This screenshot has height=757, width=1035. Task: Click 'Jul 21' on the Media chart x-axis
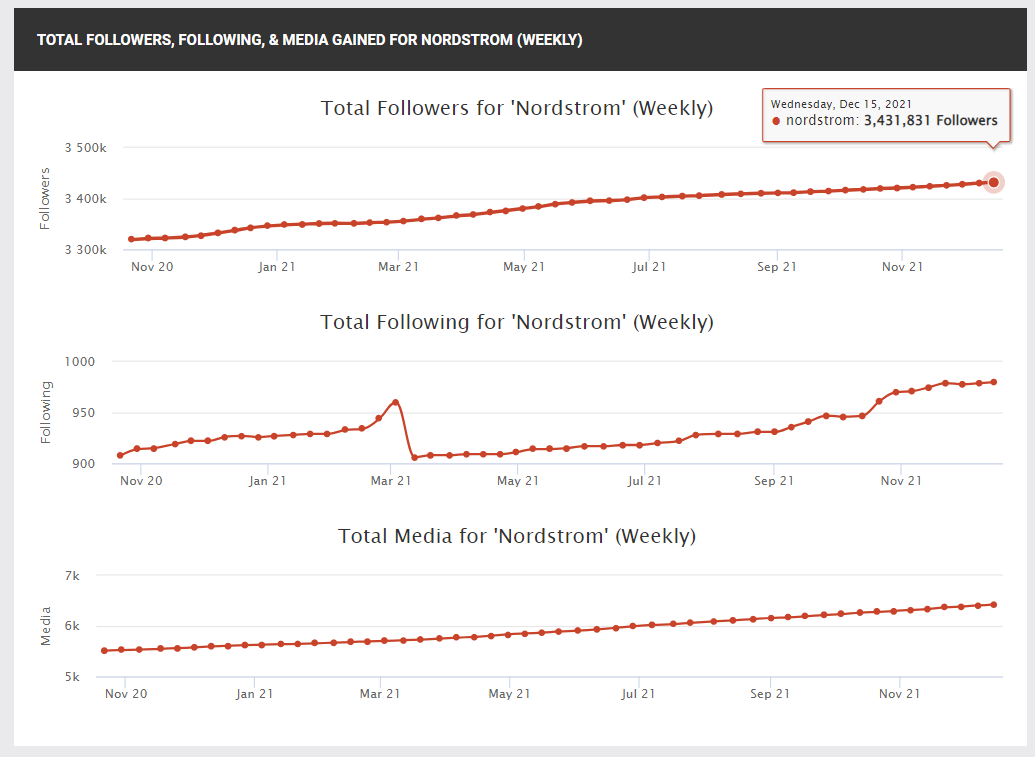tap(638, 694)
